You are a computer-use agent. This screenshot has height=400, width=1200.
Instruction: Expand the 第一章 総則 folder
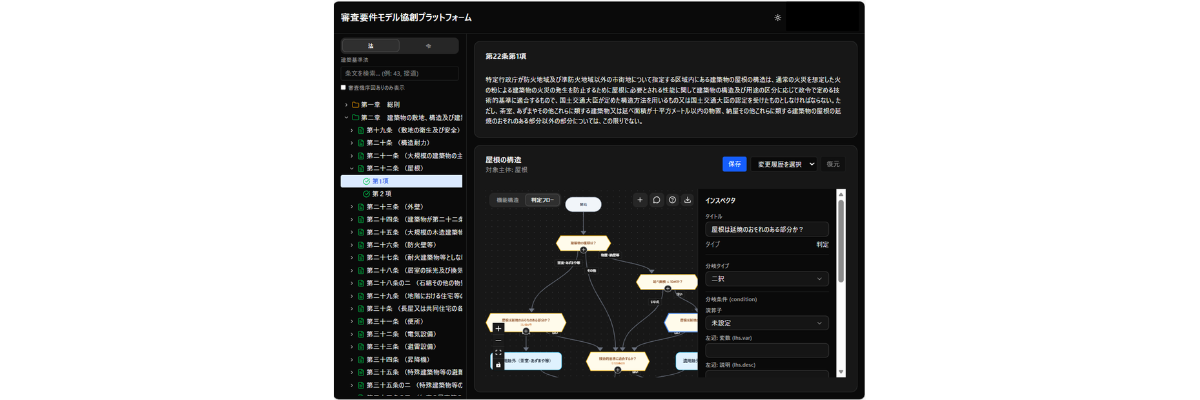[x=346, y=104]
